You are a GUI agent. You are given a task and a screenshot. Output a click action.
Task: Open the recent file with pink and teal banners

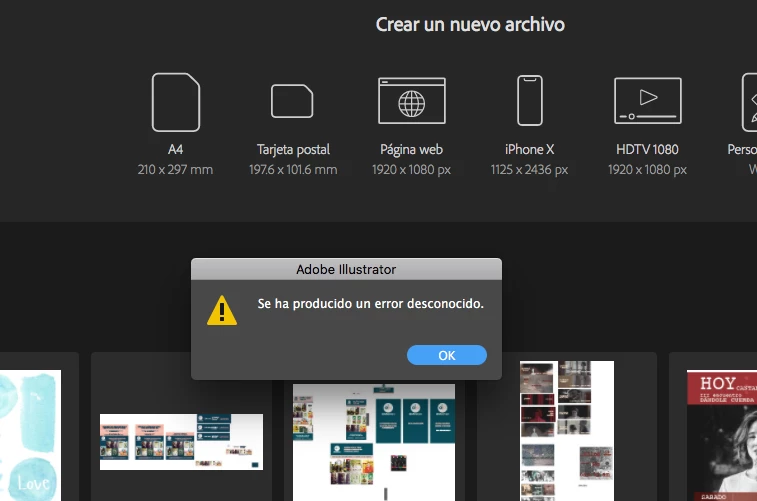182,442
